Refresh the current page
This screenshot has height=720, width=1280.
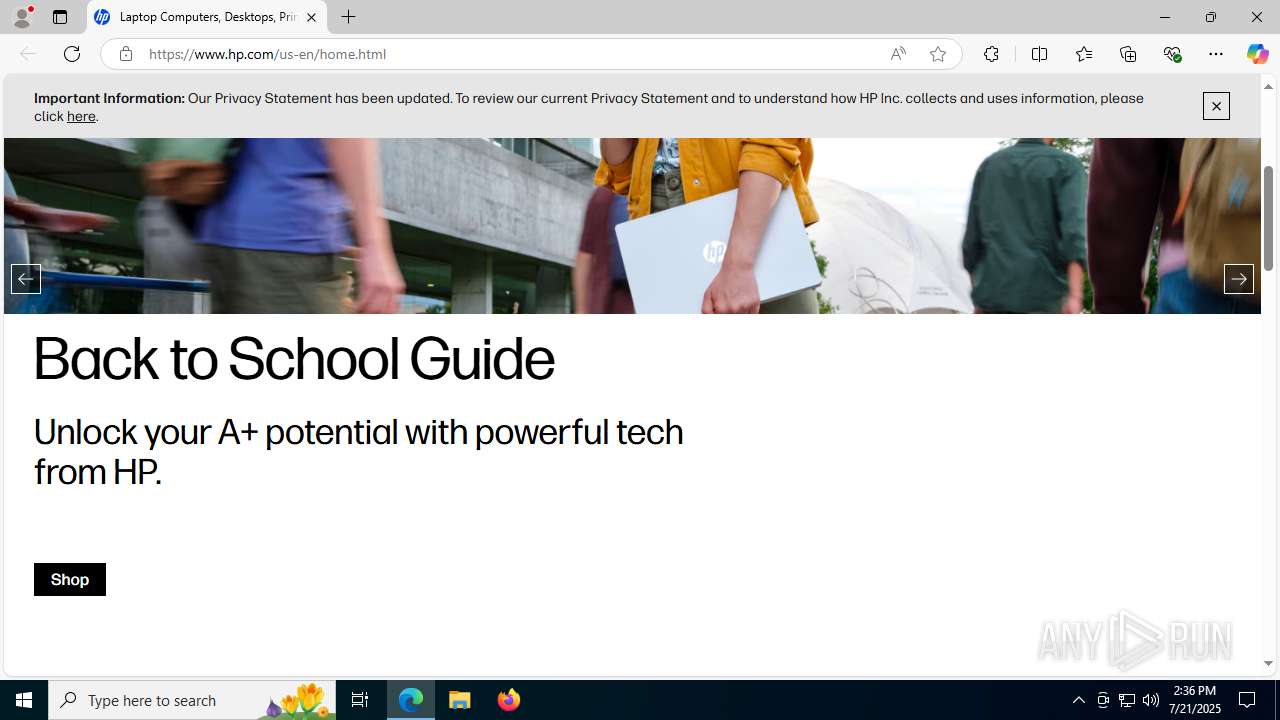pos(72,54)
